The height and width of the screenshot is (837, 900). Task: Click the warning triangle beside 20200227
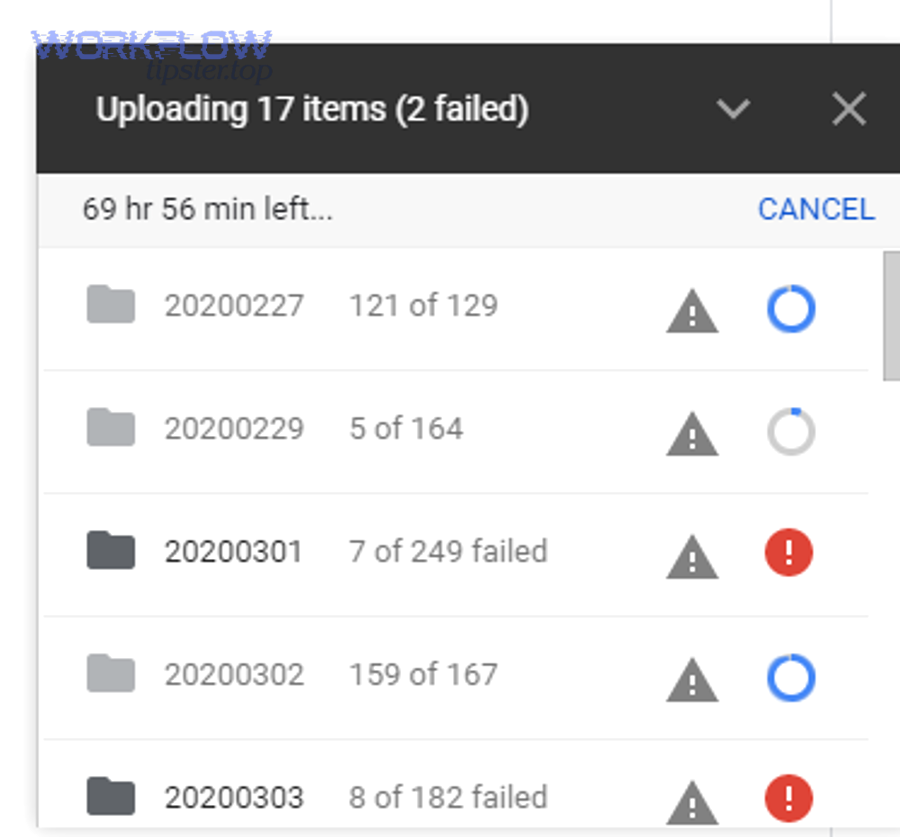tap(691, 310)
